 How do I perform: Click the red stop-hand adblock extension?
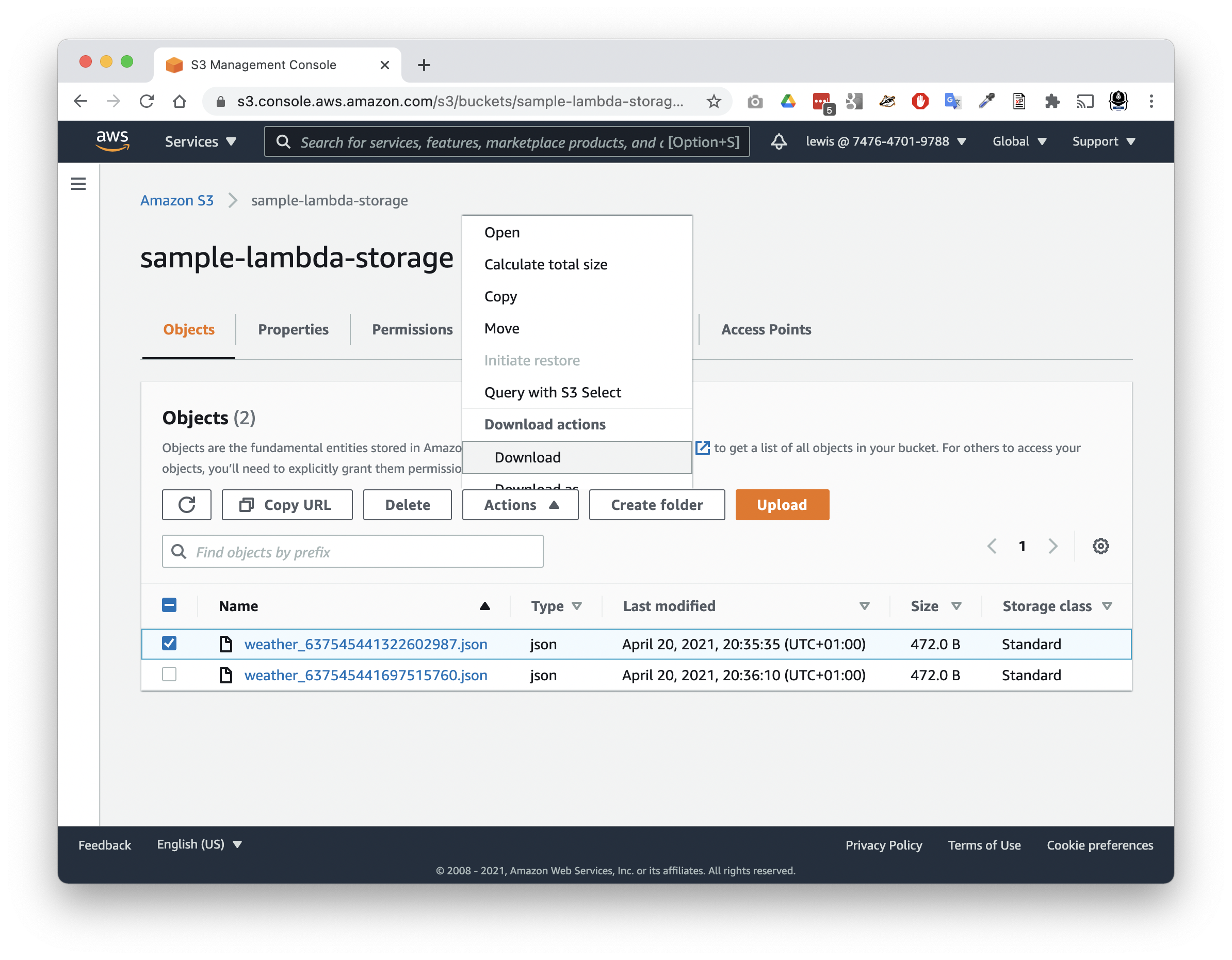pyautogui.click(x=920, y=102)
